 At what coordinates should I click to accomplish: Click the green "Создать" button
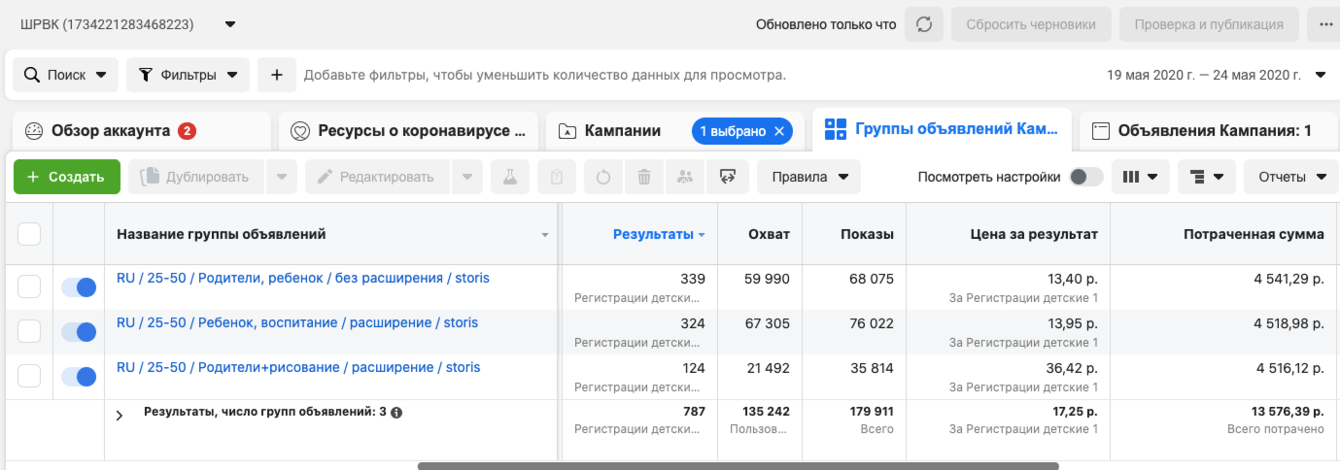[x=67, y=177]
